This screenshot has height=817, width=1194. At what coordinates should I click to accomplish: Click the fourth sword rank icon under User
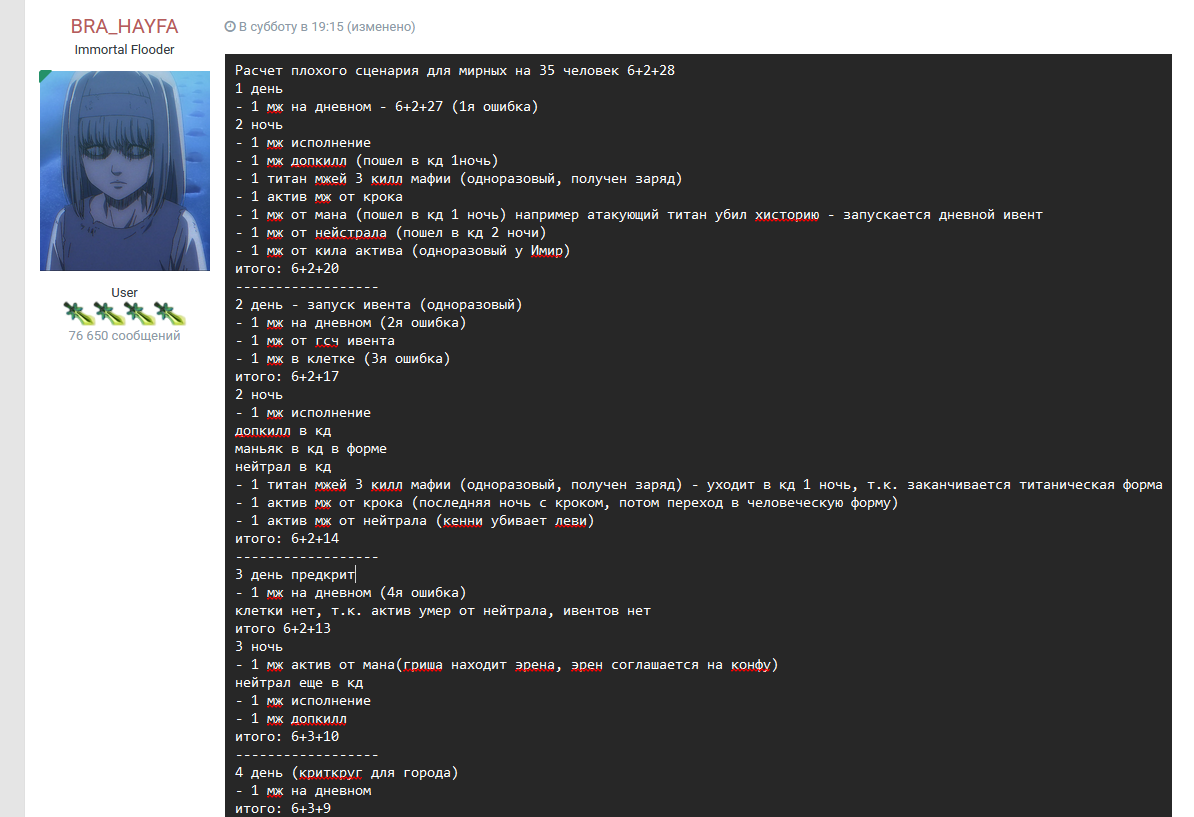point(170,313)
